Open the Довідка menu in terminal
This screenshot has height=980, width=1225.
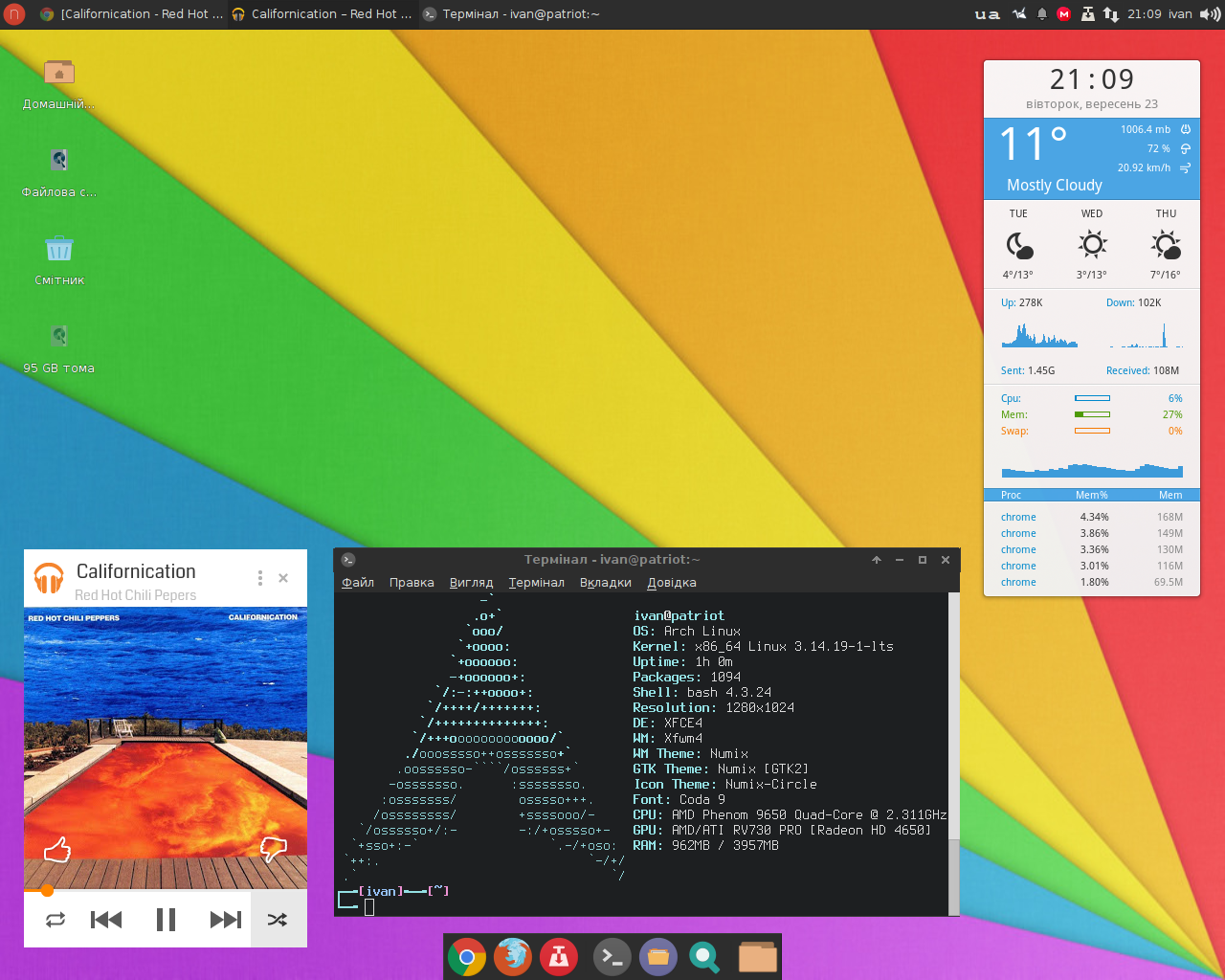click(672, 582)
